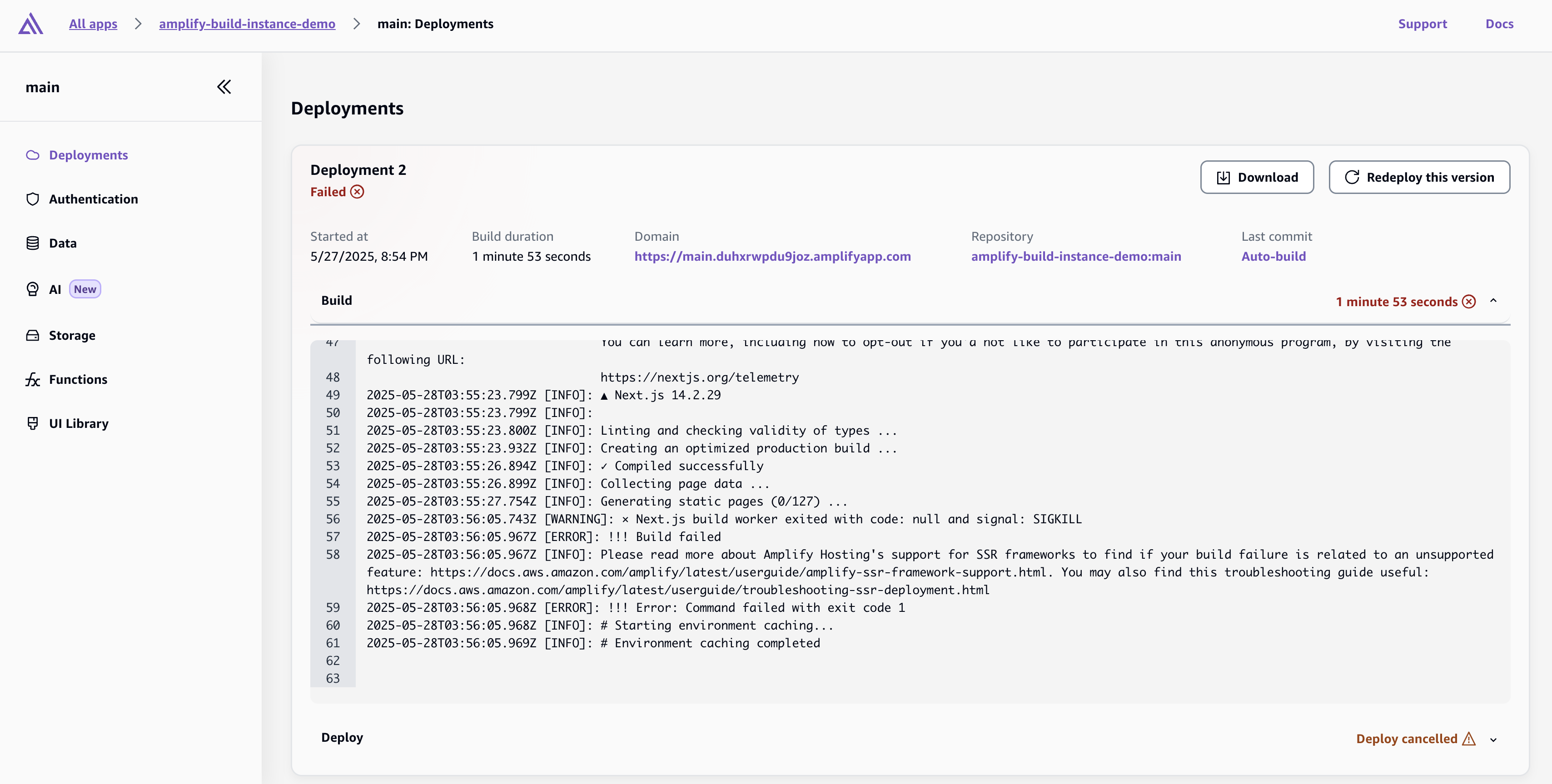
Task: Click the Data database icon
Action: 33,243
